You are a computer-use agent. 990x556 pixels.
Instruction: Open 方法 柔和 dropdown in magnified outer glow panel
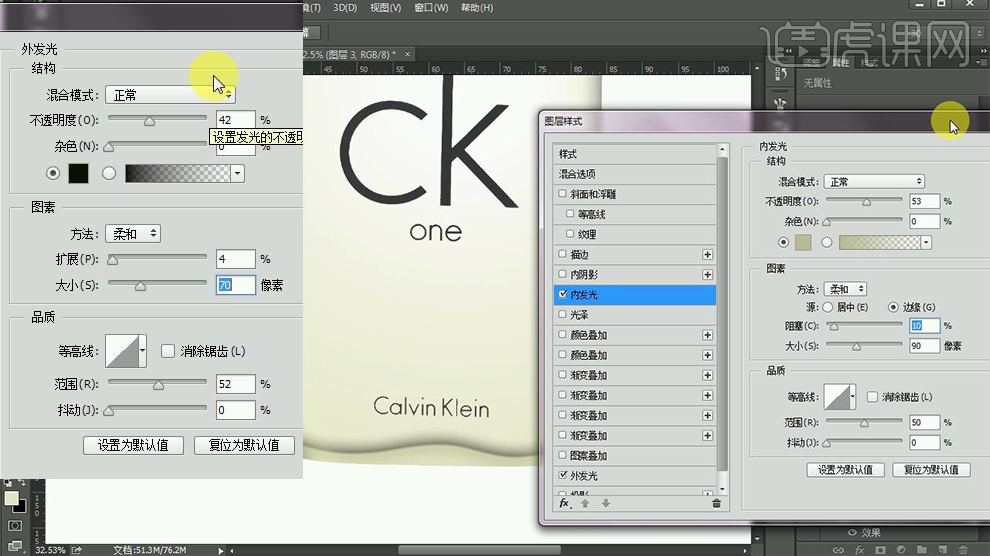(x=133, y=234)
